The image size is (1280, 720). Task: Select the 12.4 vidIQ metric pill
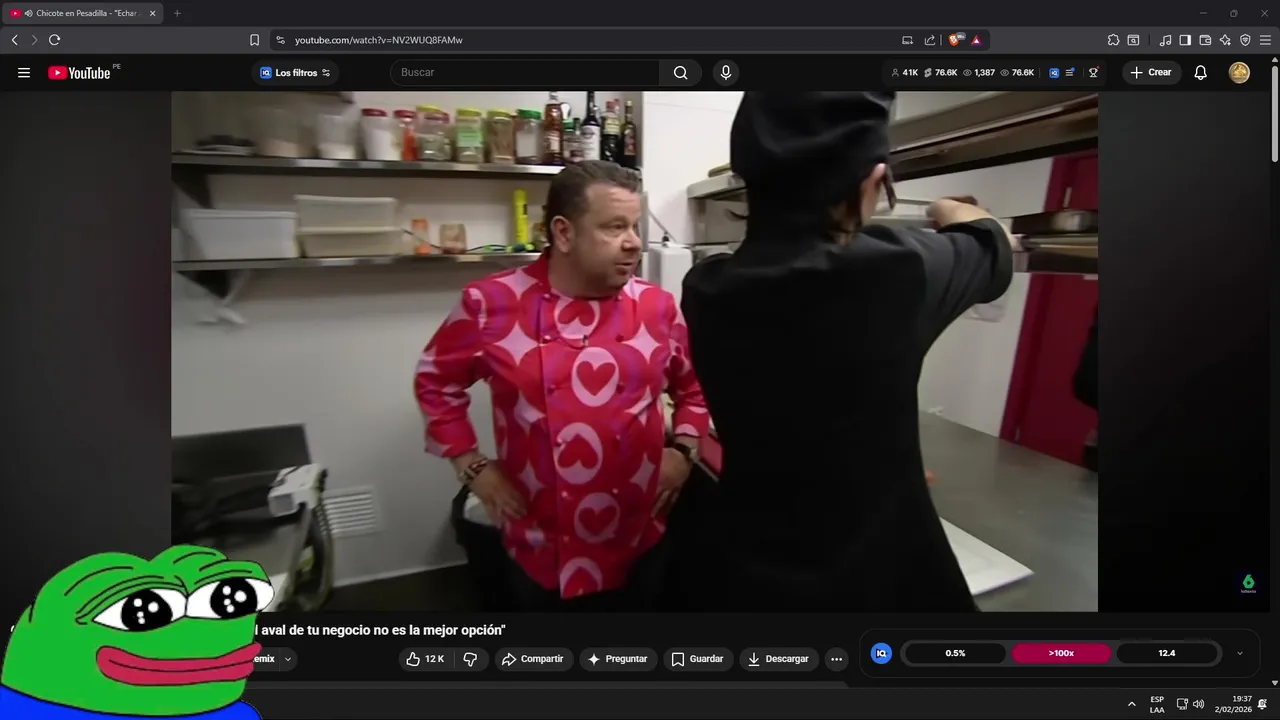(1167, 653)
